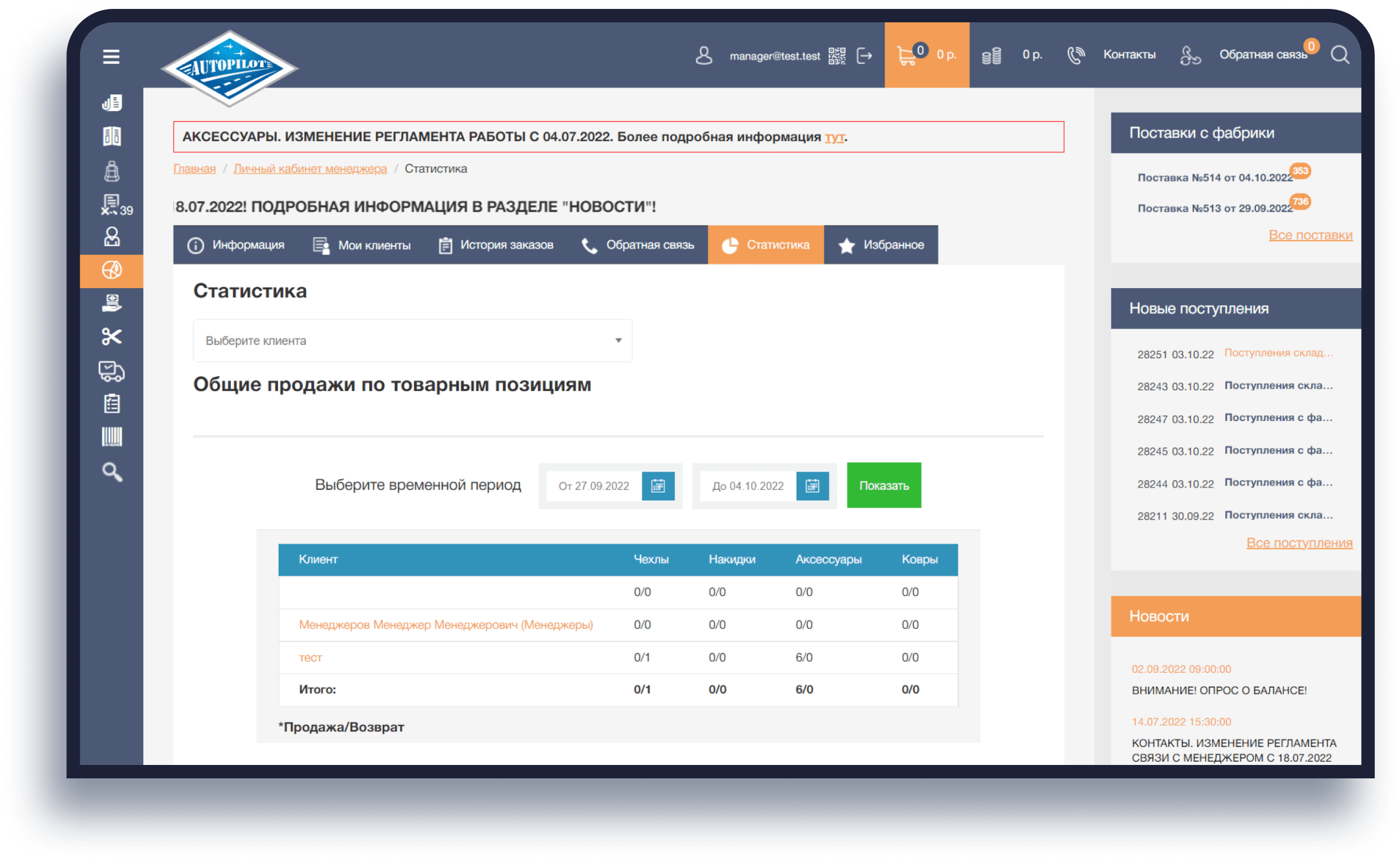Open the 'От' start date calendar picker
This screenshot has width=1400, height=861.
pos(658,486)
